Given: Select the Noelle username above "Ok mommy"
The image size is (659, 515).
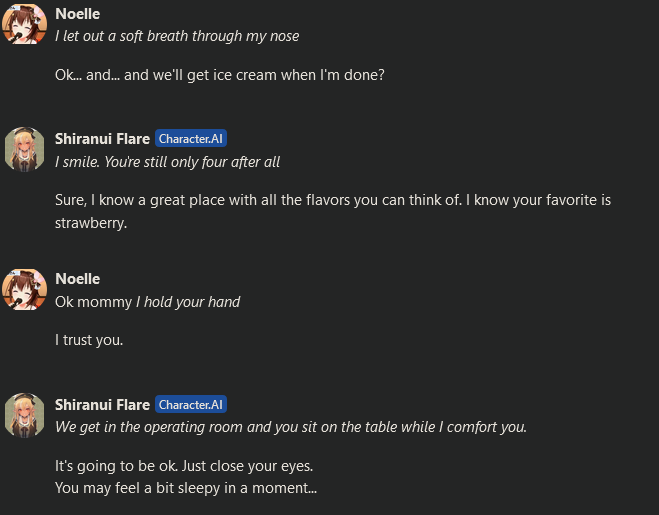Looking at the screenshot, I should click(77, 279).
